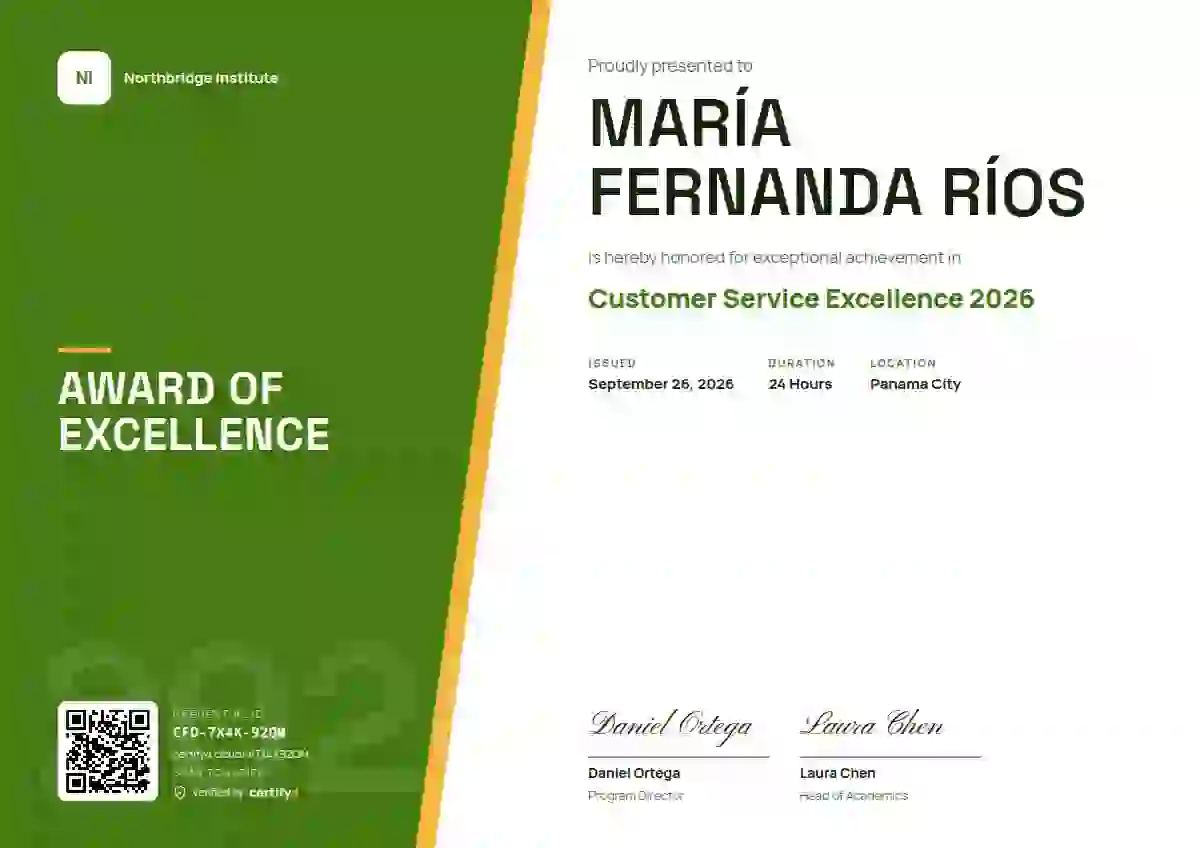Viewport: 1200px width, 848px height.
Task: Click the 'Verified by certifyd' text
Action: tap(244, 792)
